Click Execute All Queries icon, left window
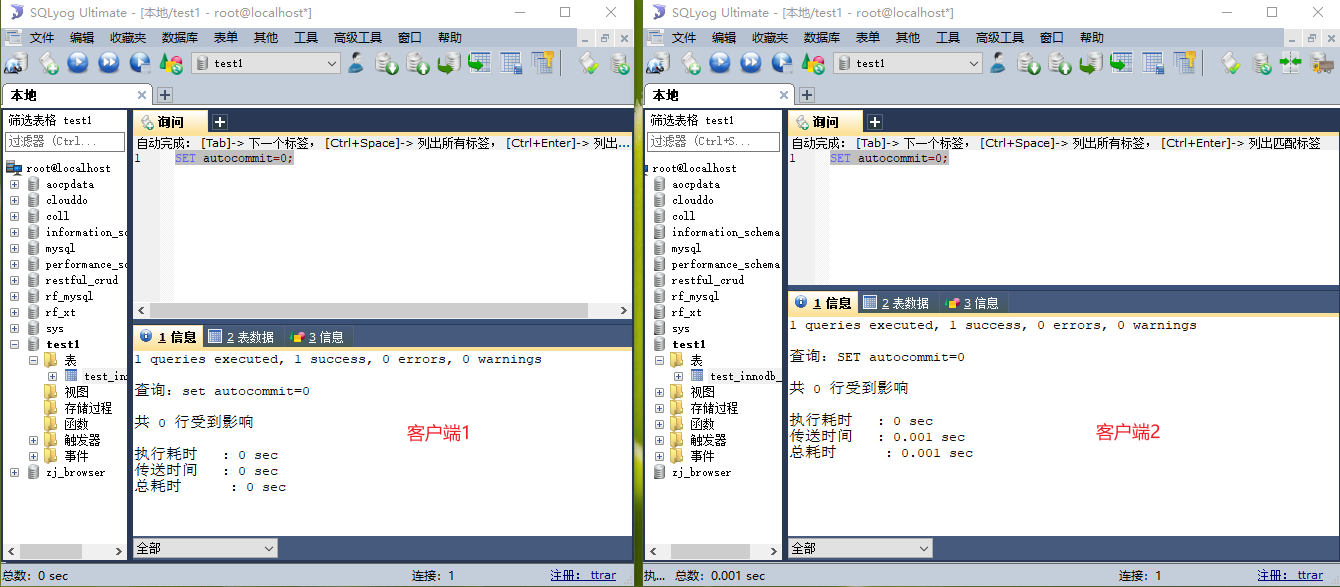Viewport: 1340px width, 587px height. click(109, 63)
